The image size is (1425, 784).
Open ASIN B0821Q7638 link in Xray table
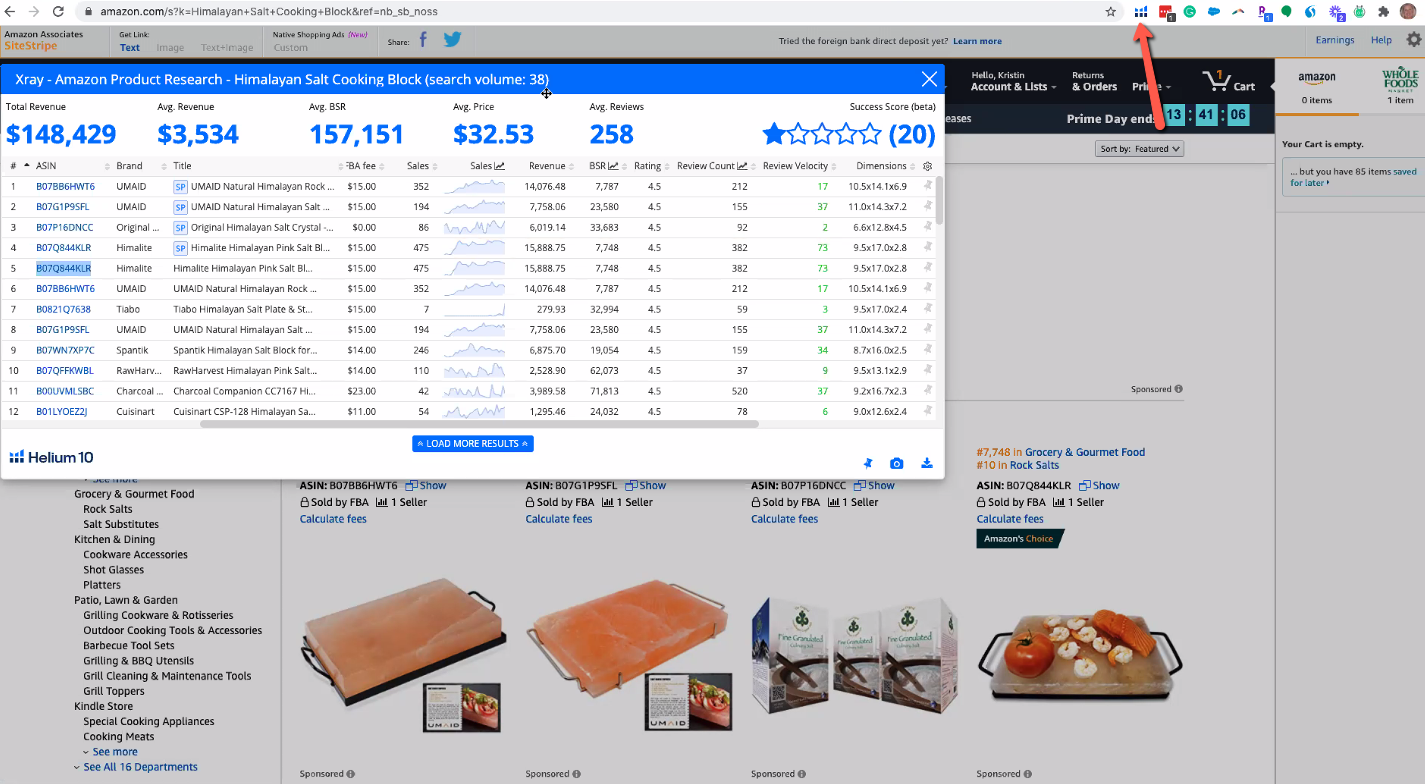(63, 309)
